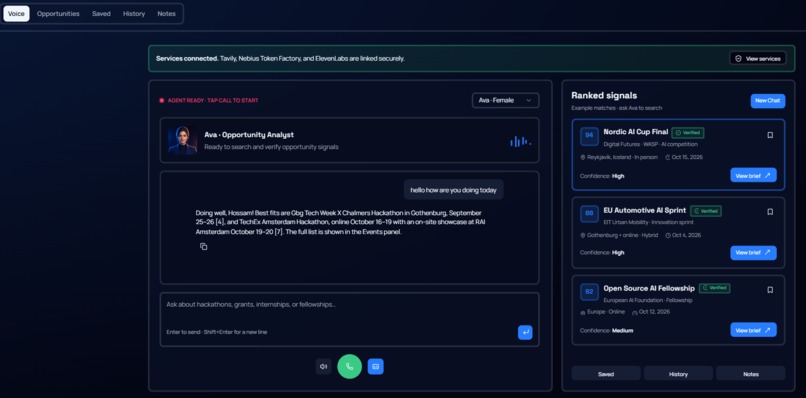Send message with blue enter arrow button
Viewport: 806px width, 398px height.
(x=525, y=332)
